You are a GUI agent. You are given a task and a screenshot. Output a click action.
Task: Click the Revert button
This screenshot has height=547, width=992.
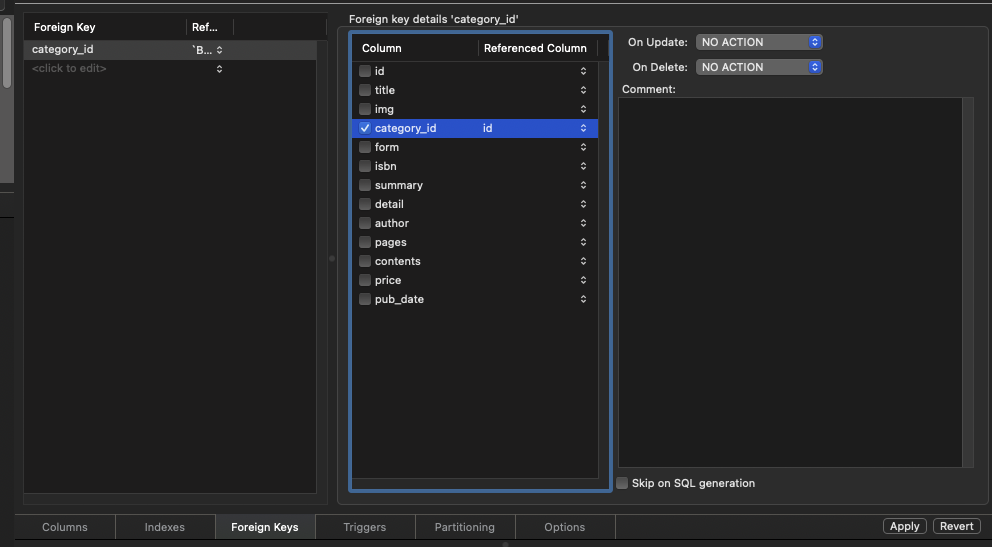click(x=957, y=526)
